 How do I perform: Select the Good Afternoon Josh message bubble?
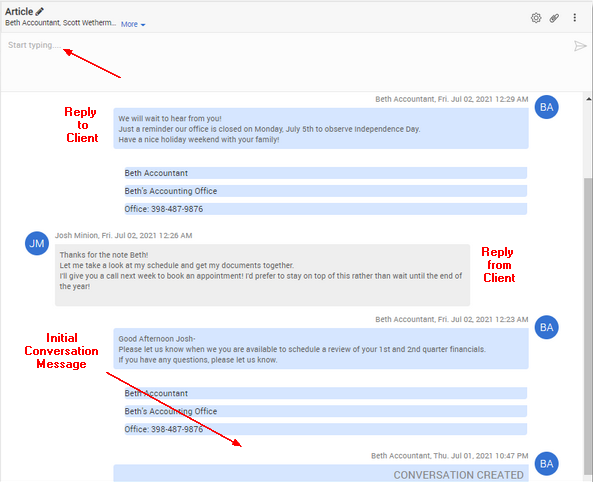[321, 349]
